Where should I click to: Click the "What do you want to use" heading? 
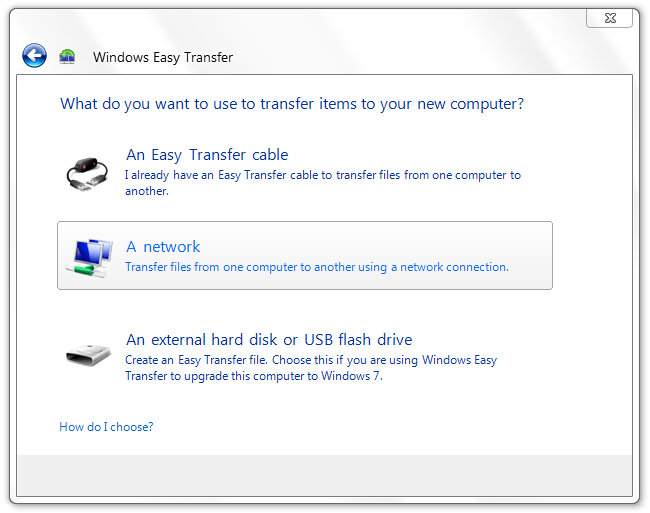pyautogui.click(x=292, y=104)
